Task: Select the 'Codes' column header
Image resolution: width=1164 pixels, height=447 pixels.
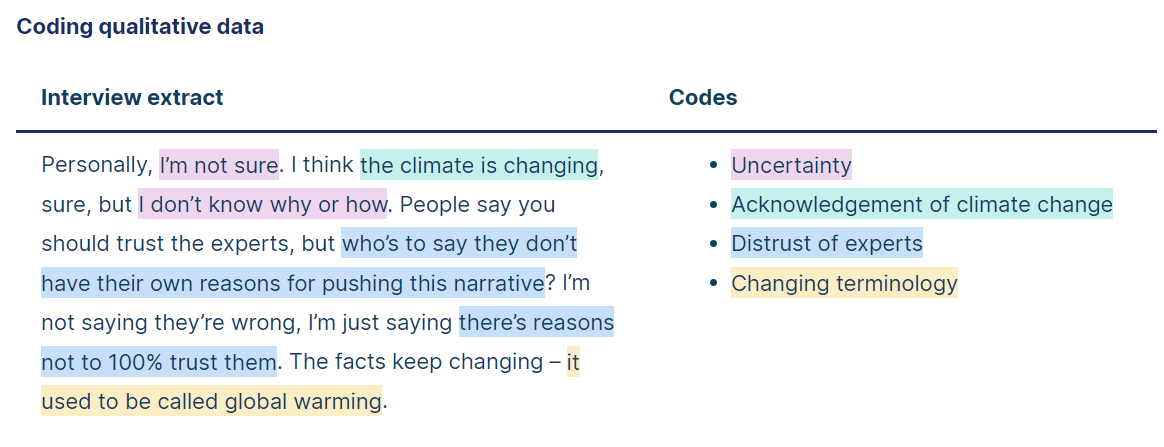Action: (x=703, y=97)
